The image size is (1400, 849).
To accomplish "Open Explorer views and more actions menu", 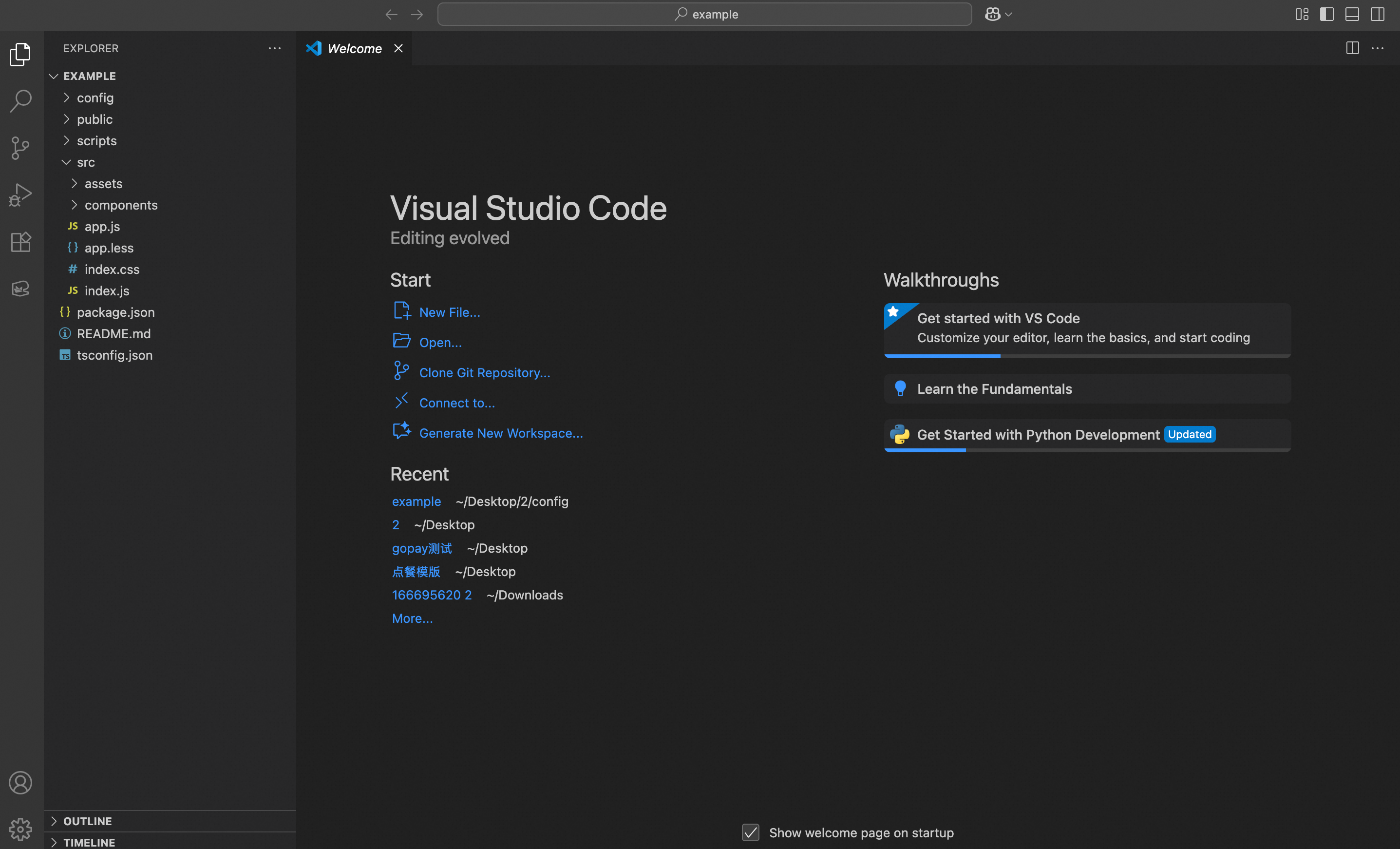I will tap(274, 48).
